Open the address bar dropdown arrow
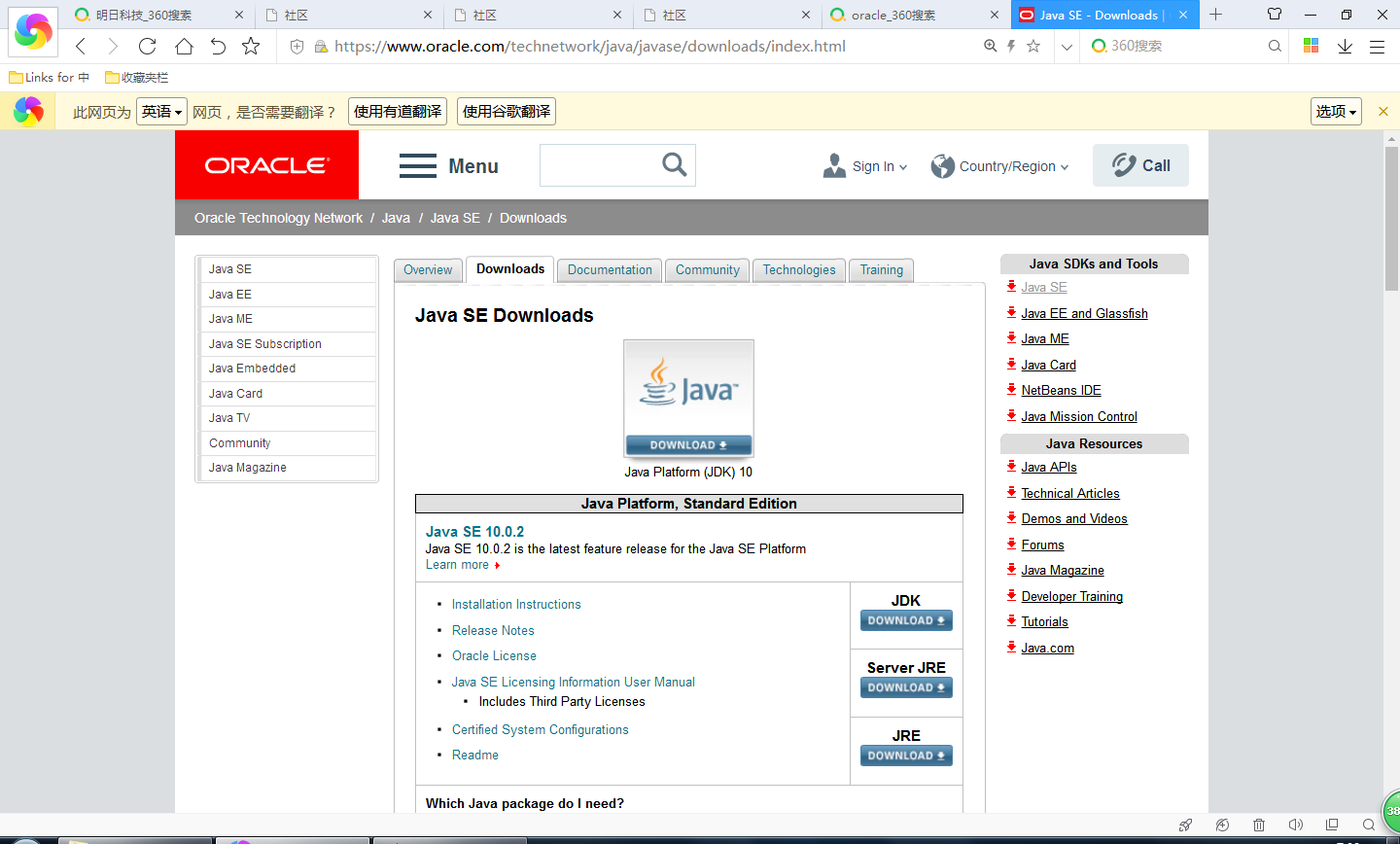This screenshot has height=844, width=1400. (x=1067, y=47)
